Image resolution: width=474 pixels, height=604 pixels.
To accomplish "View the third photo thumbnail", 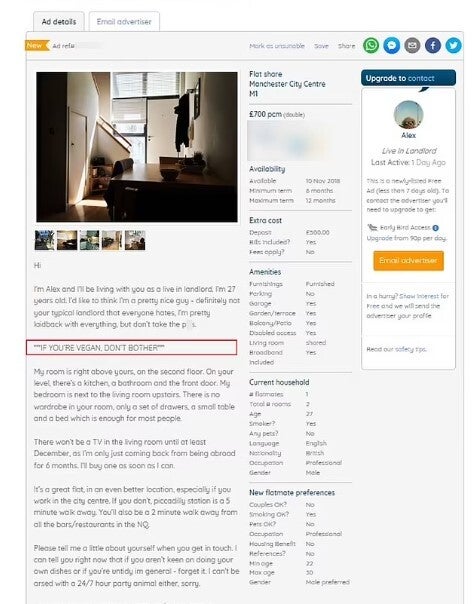I will click(x=89, y=240).
